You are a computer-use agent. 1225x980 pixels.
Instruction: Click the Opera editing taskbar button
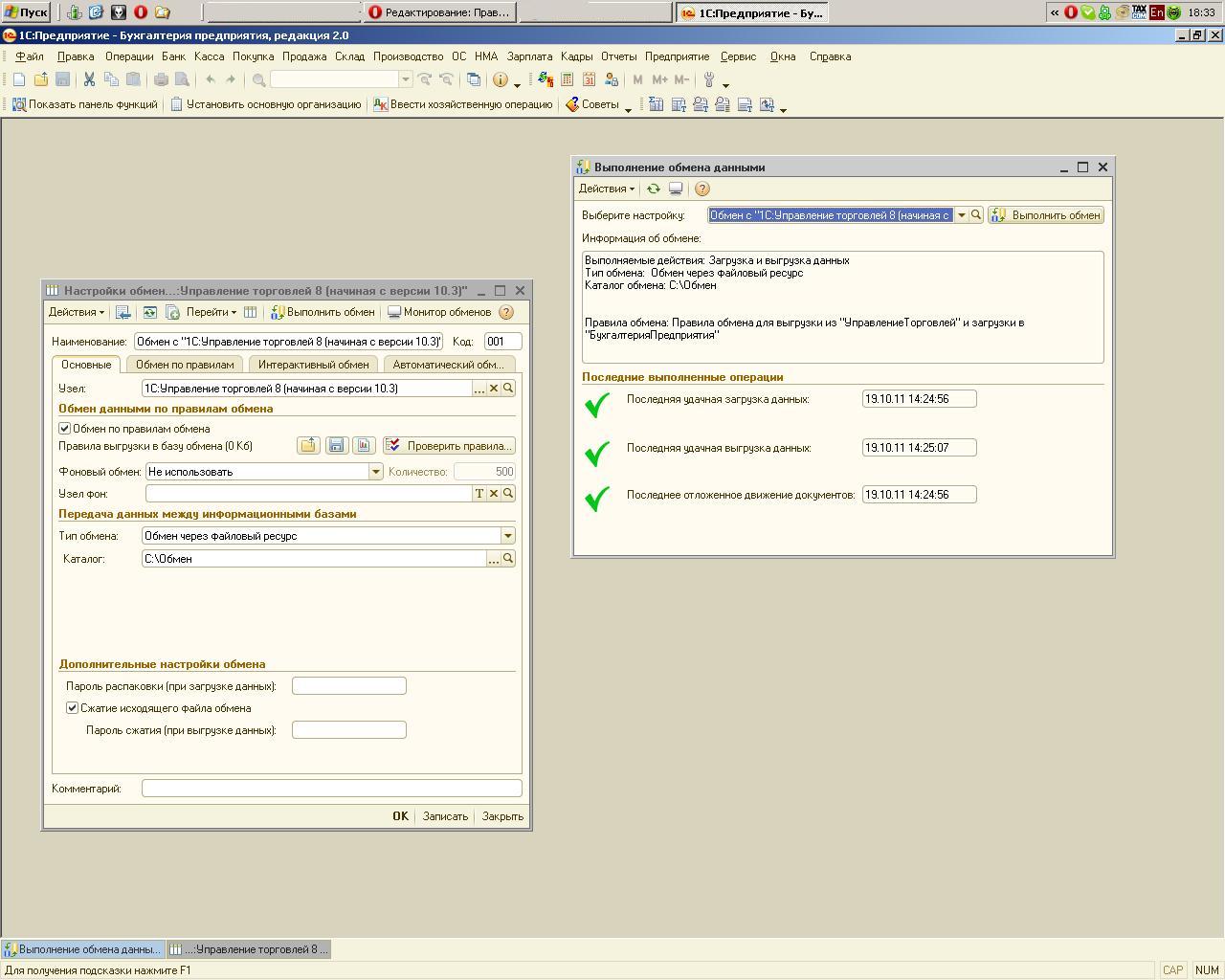(439, 12)
